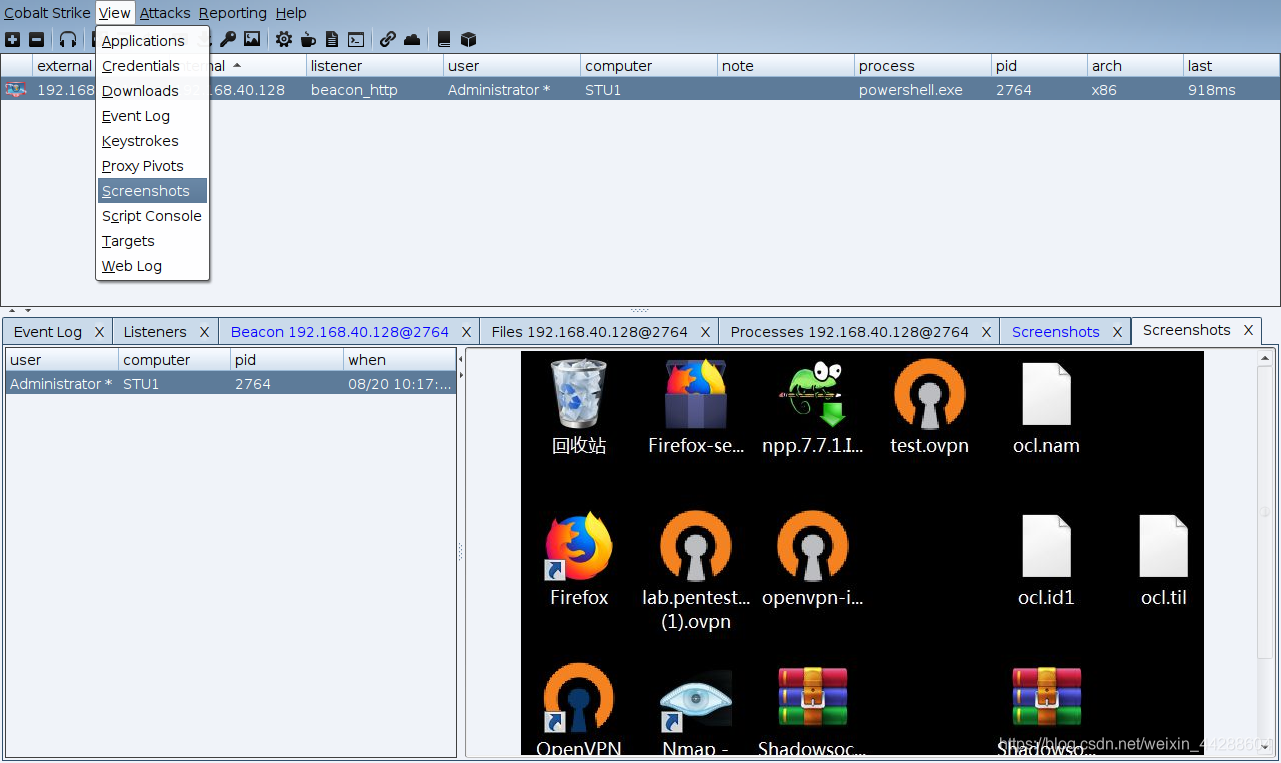Choose Script Console from the View menu
The height and width of the screenshot is (763, 1281).
(x=153, y=216)
